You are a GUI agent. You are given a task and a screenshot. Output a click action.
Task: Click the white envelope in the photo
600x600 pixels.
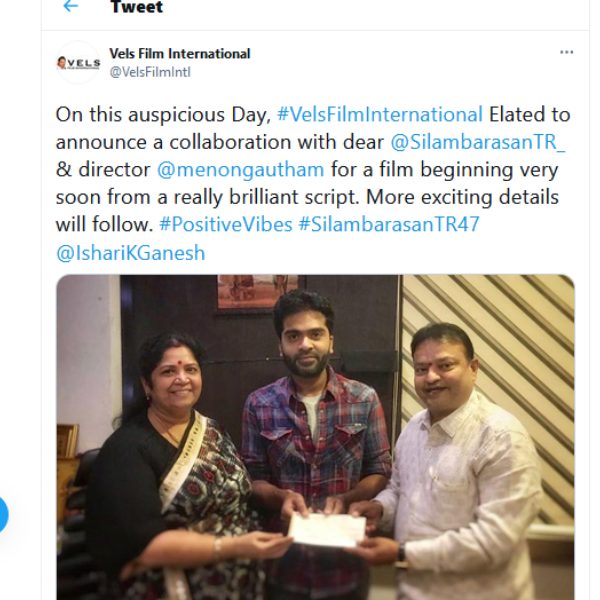click(x=327, y=529)
